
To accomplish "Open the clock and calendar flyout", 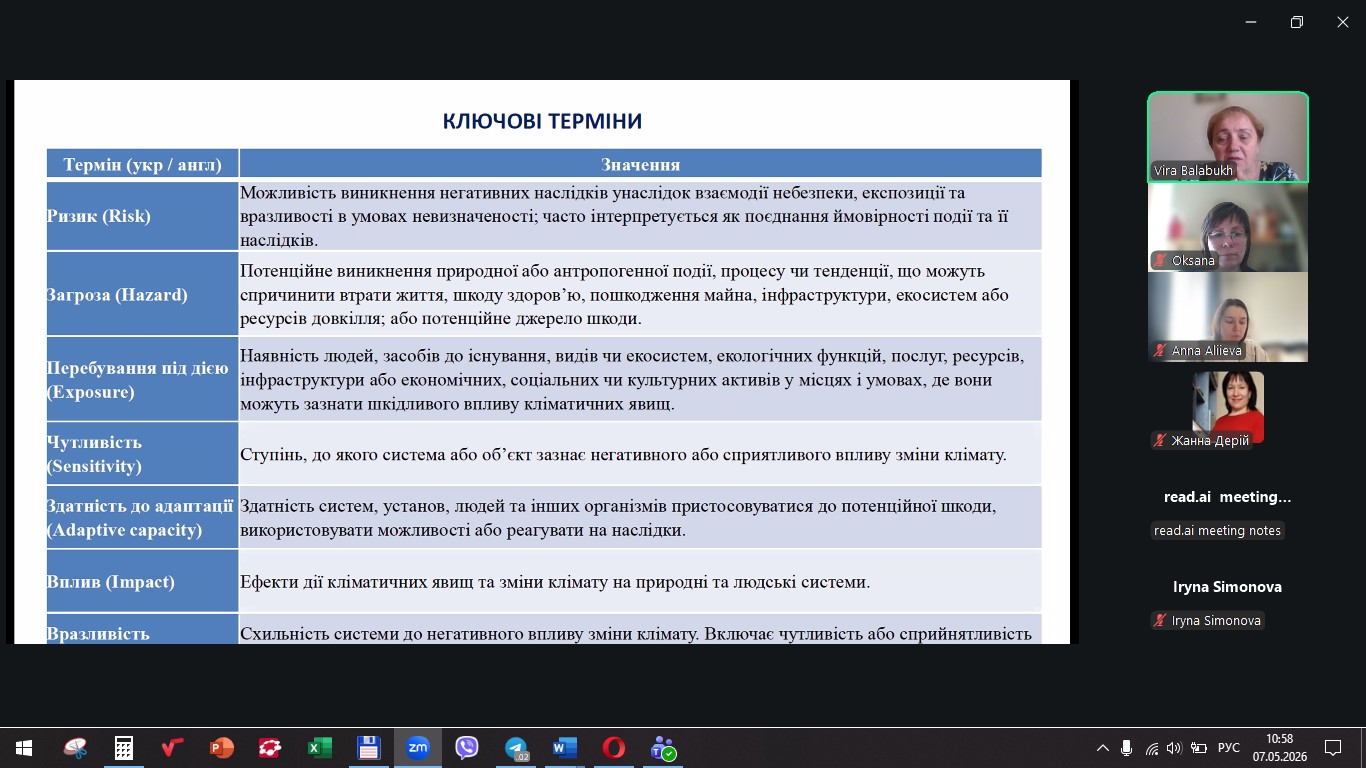I will [x=1278, y=748].
